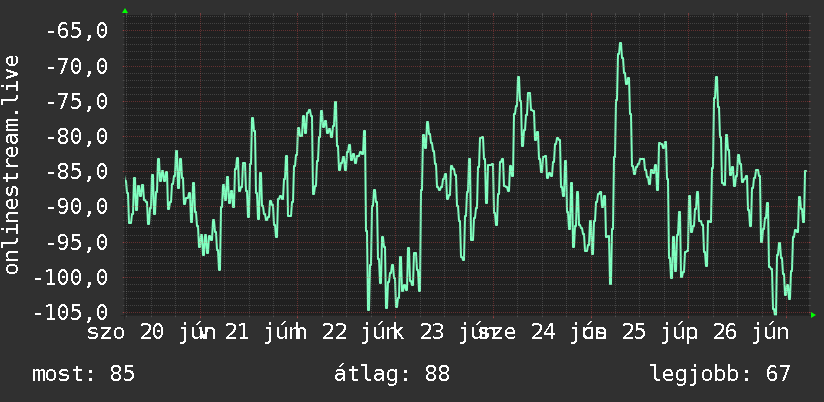Image resolution: width=824 pixels, height=402 pixels.
Task: Click the highest peak of the signal line
Action: 620,44
